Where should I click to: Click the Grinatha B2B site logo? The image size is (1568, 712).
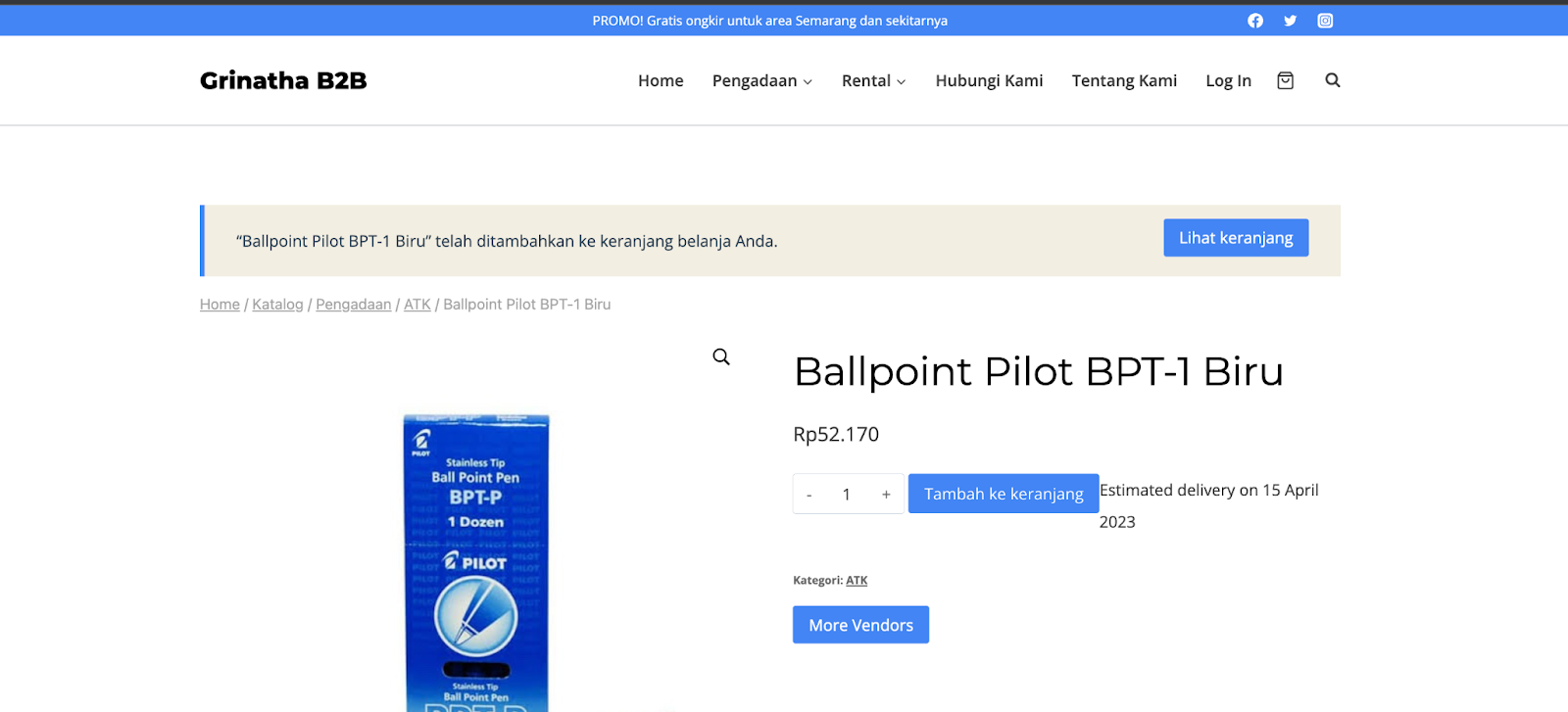pos(283,80)
